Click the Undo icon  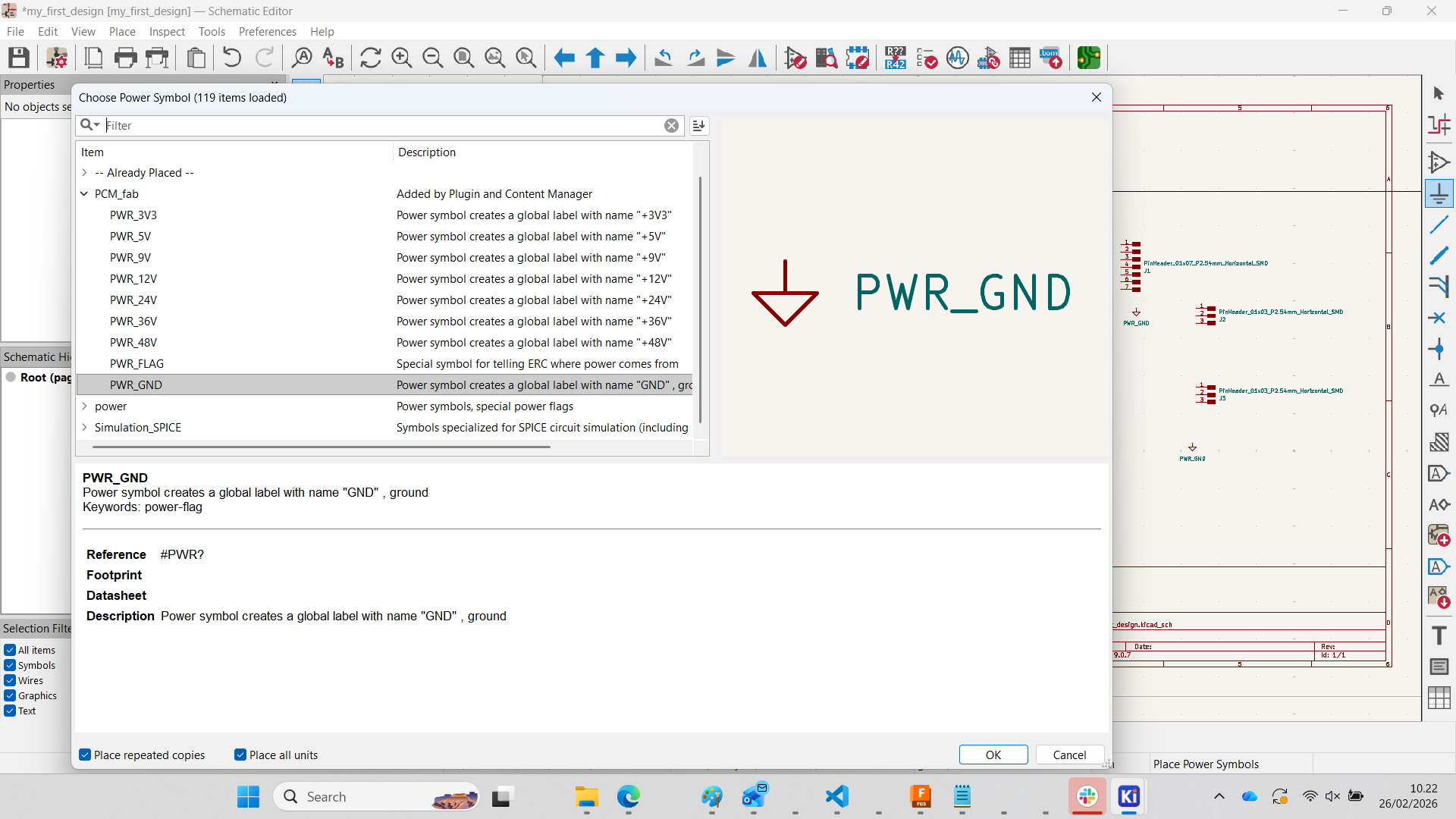click(x=232, y=58)
